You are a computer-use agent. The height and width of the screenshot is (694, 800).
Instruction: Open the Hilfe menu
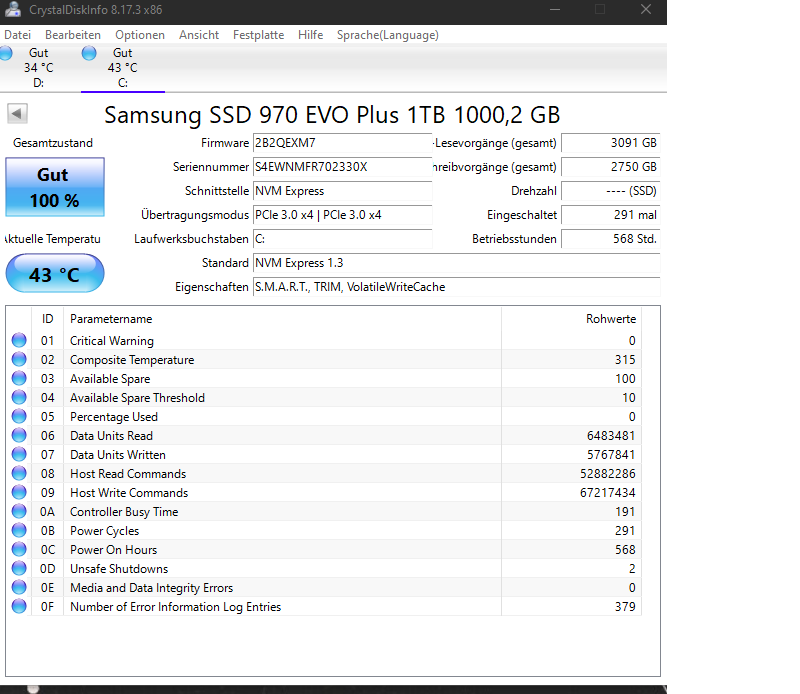(310, 34)
